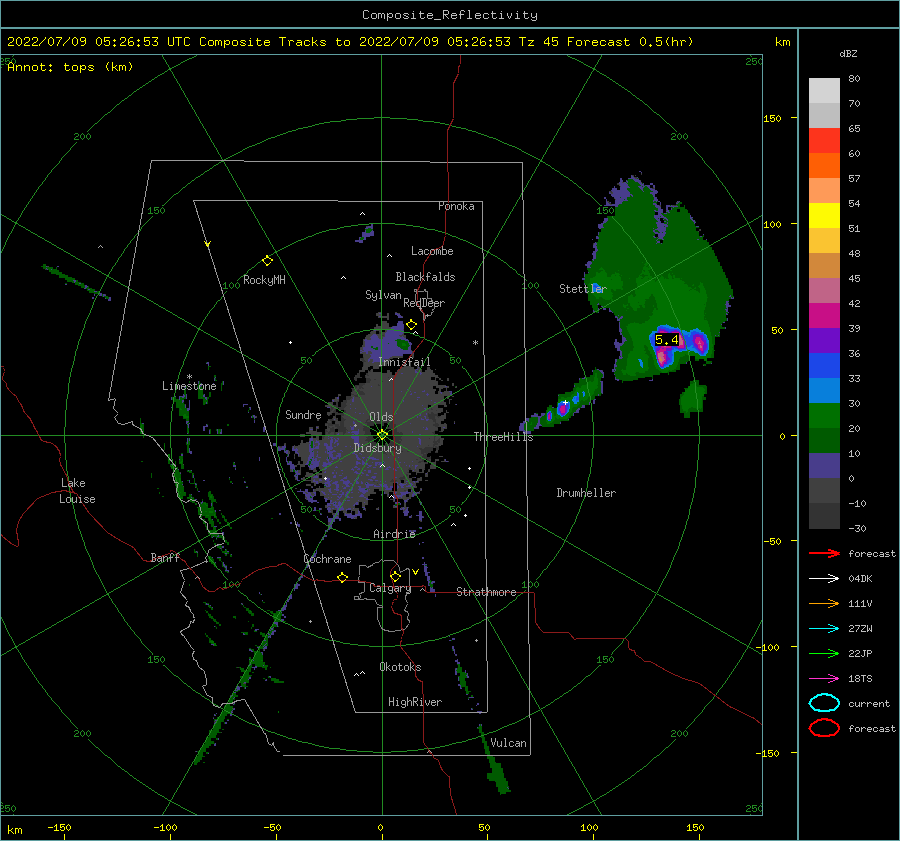Click the white cross on the Three Hills storm cell
Image resolution: width=900 pixels, height=841 pixels.
pyautogui.click(x=565, y=403)
